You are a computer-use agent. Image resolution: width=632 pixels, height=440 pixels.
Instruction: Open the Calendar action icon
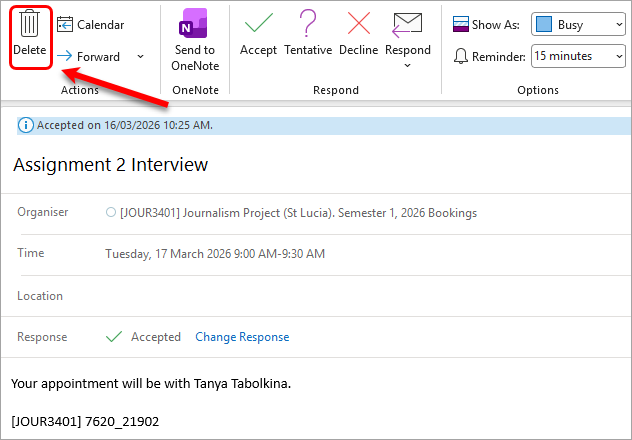(x=65, y=25)
